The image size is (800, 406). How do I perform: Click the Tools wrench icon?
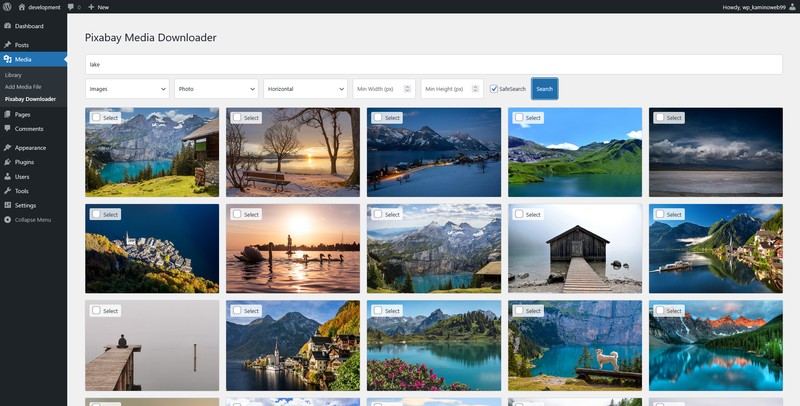coord(8,191)
